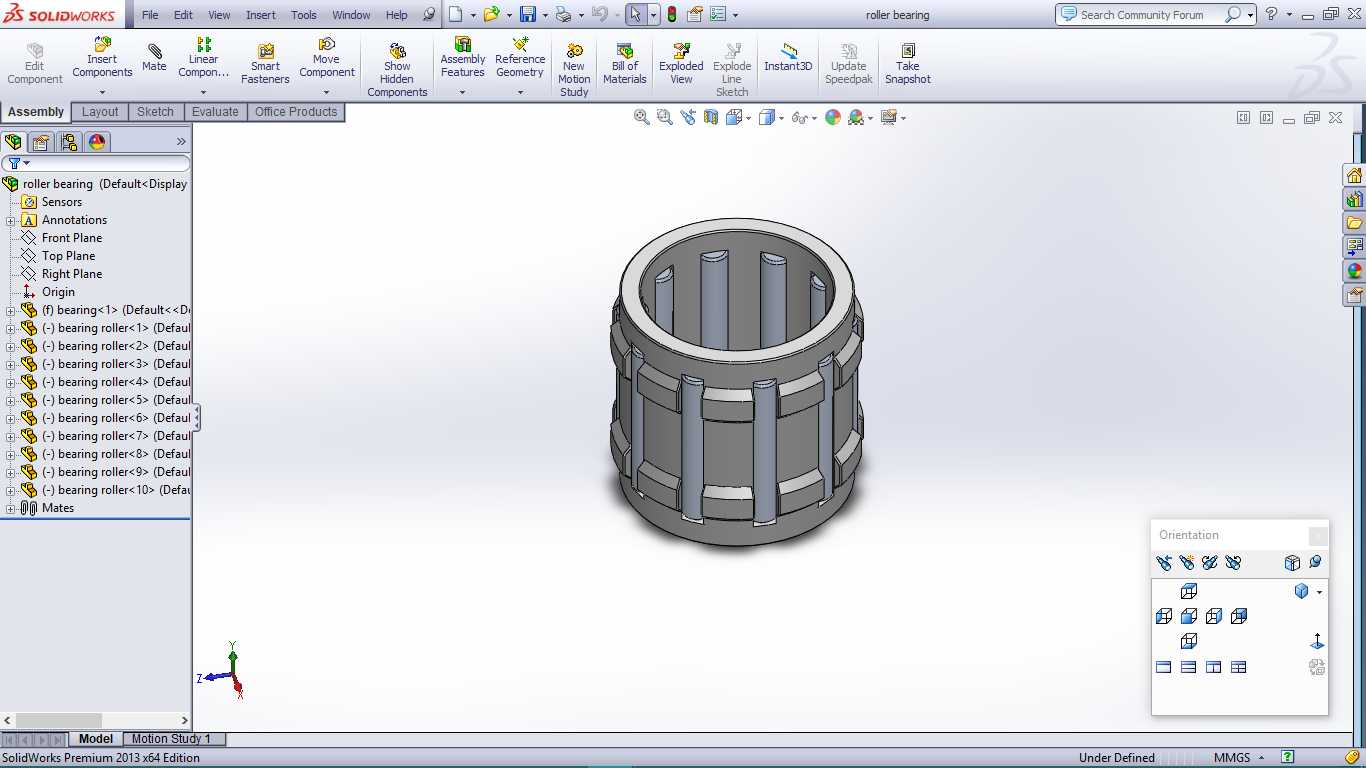This screenshot has height=768, width=1366.
Task: Click feature tree horizontal scrollbar
Action: 59,720
